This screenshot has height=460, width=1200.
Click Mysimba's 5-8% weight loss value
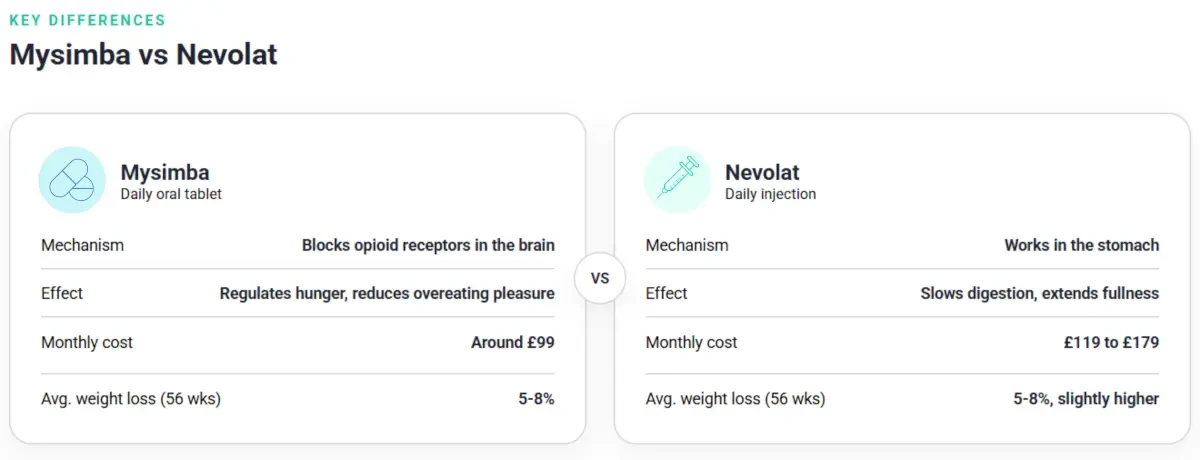536,399
